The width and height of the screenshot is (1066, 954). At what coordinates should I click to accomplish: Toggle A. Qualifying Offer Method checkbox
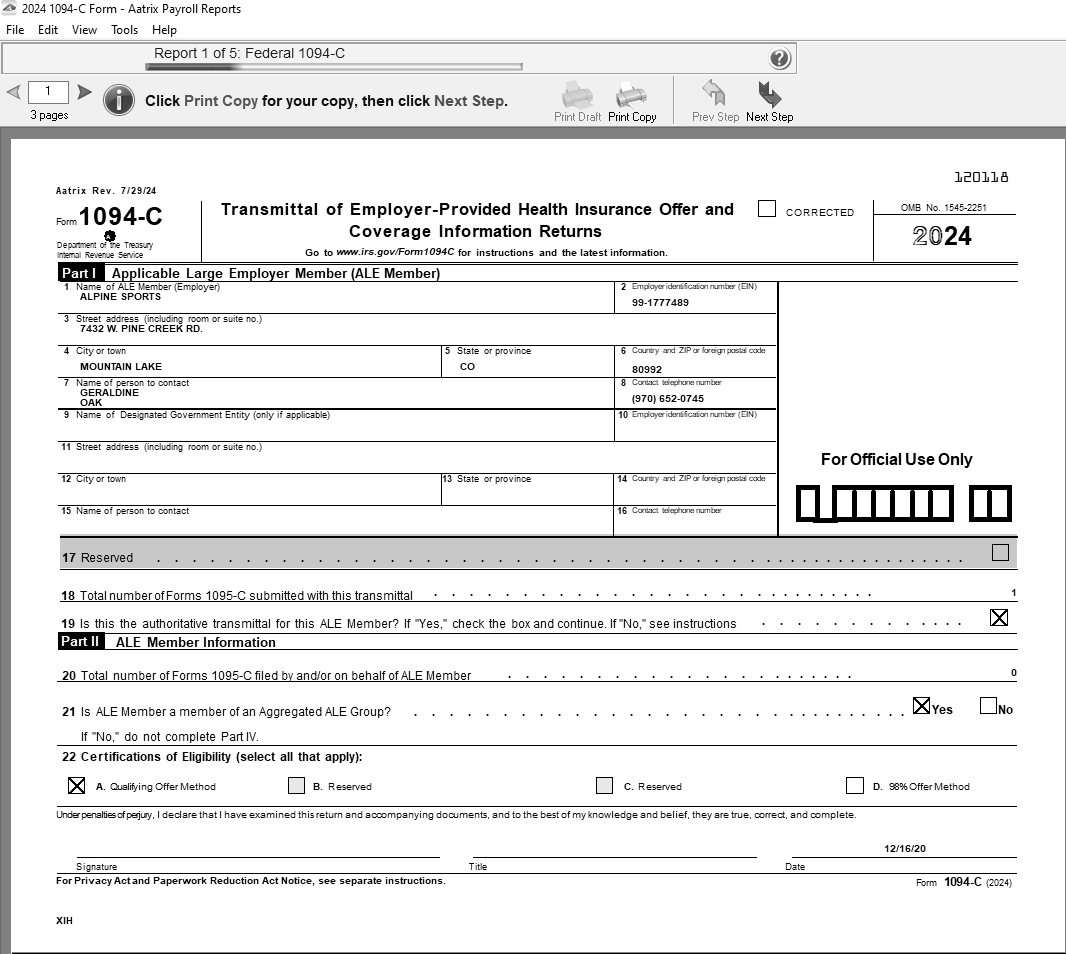pos(77,785)
